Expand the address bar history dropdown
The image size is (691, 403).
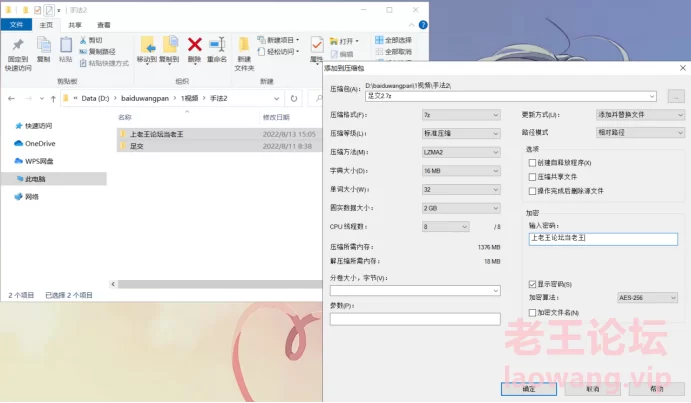coord(276,98)
